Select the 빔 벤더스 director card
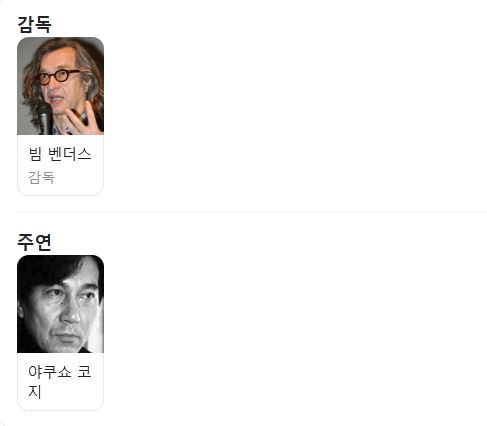 pos(60,116)
